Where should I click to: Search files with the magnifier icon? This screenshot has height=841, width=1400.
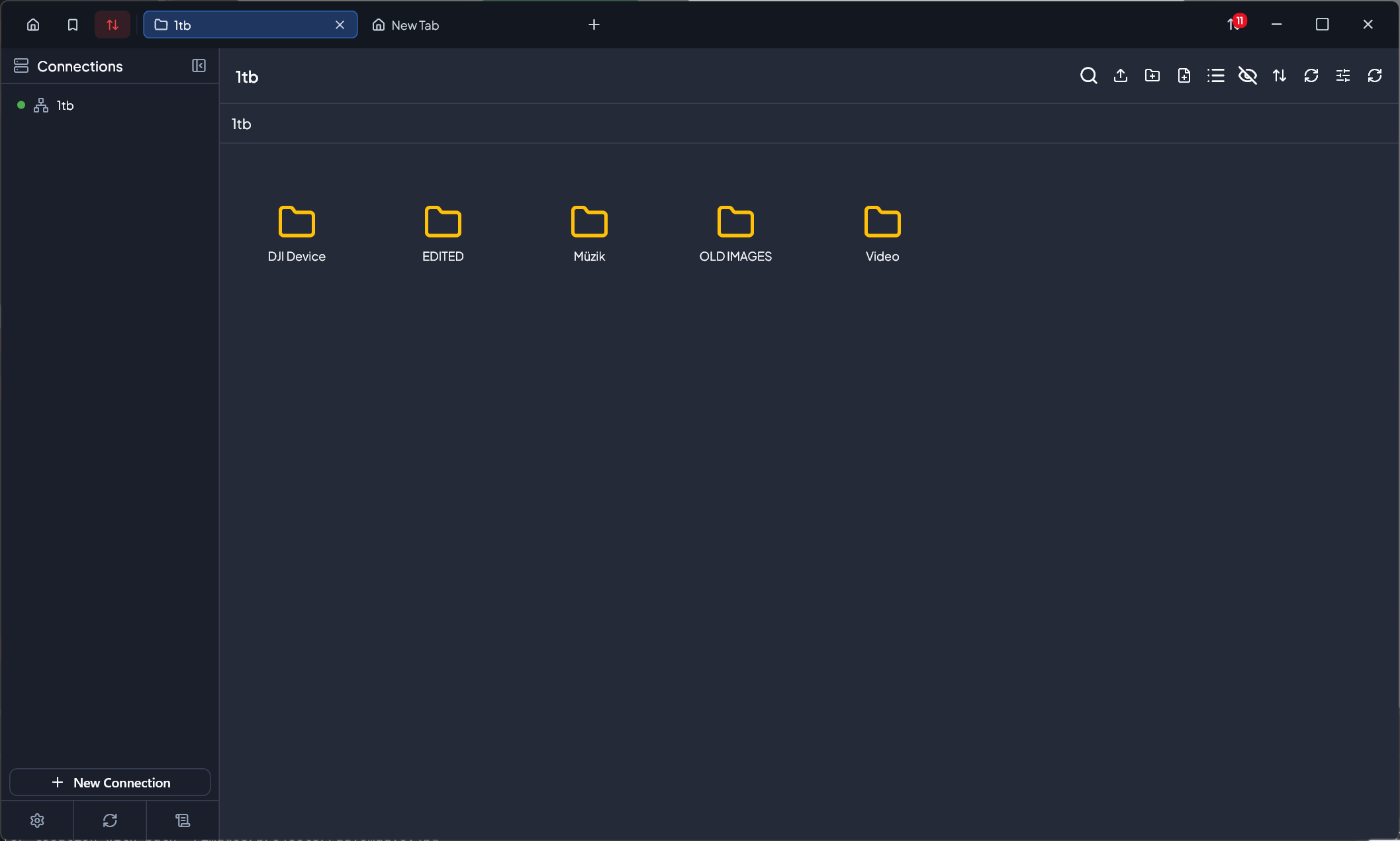(1088, 75)
